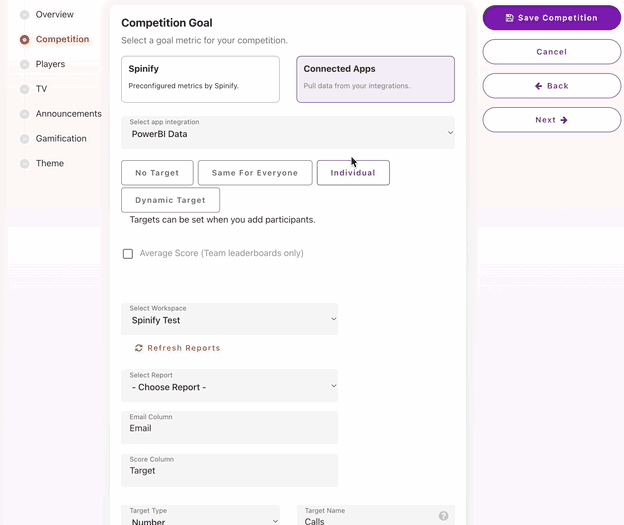This screenshot has height=525, width=624.
Task: Click into the Target Name field
Action: tap(375, 515)
